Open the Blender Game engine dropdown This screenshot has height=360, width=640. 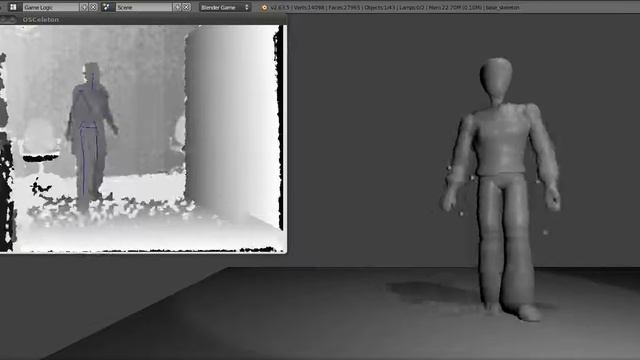click(x=225, y=7)
